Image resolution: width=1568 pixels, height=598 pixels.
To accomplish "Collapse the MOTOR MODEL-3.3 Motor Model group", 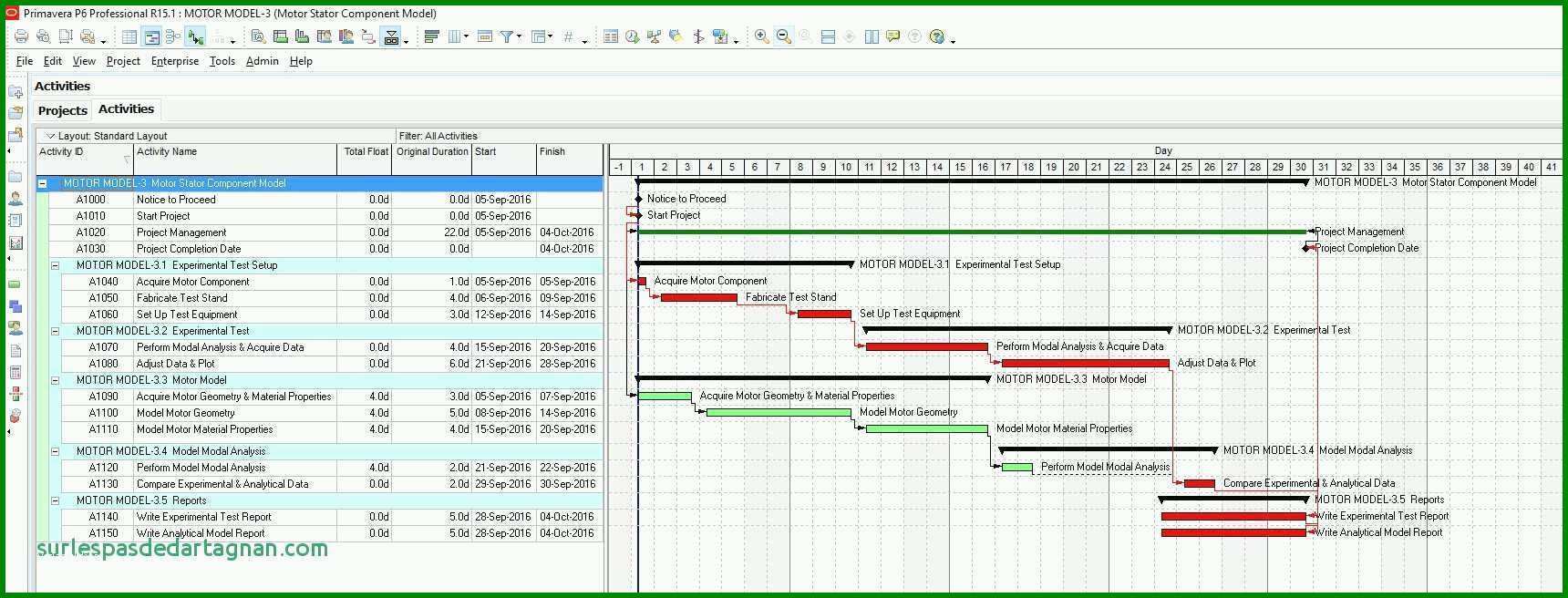I will click(55, 380).
